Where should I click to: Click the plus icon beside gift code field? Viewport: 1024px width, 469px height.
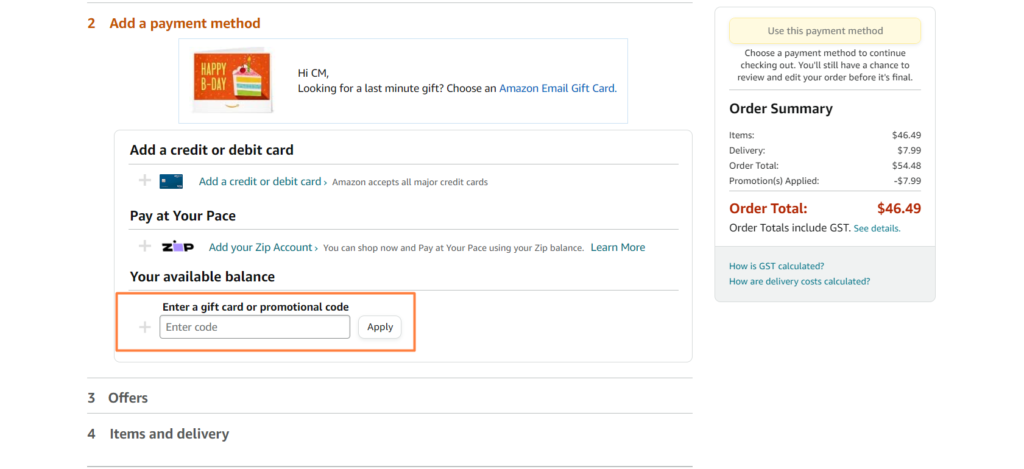click(145, 327)
